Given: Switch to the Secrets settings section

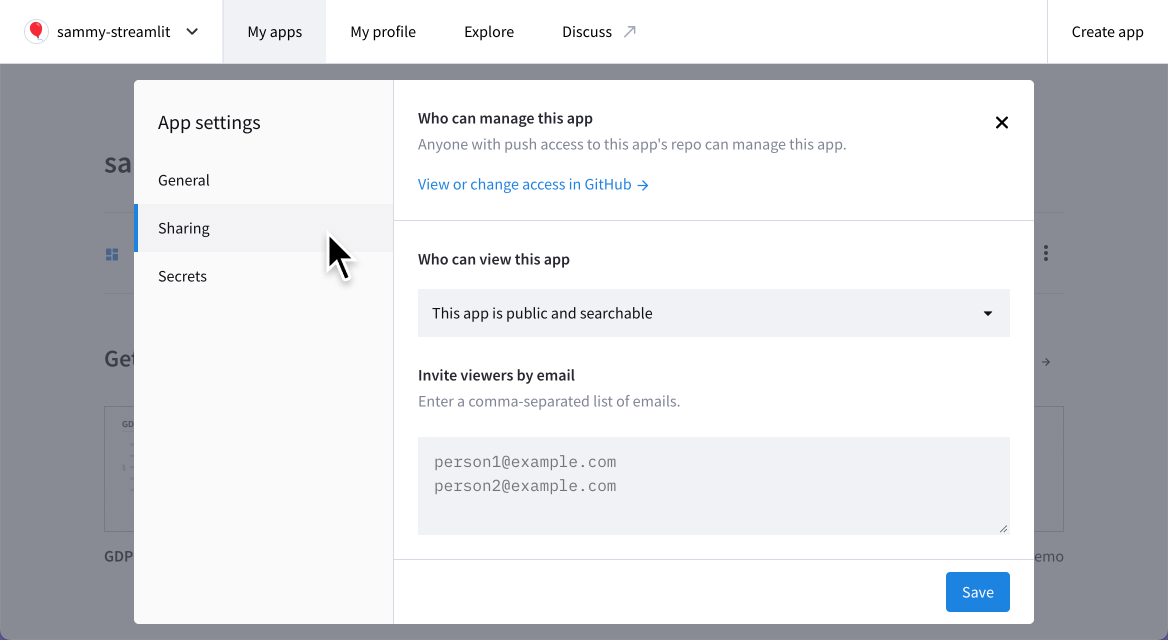Looking at the screenshot, I should 182,276.
